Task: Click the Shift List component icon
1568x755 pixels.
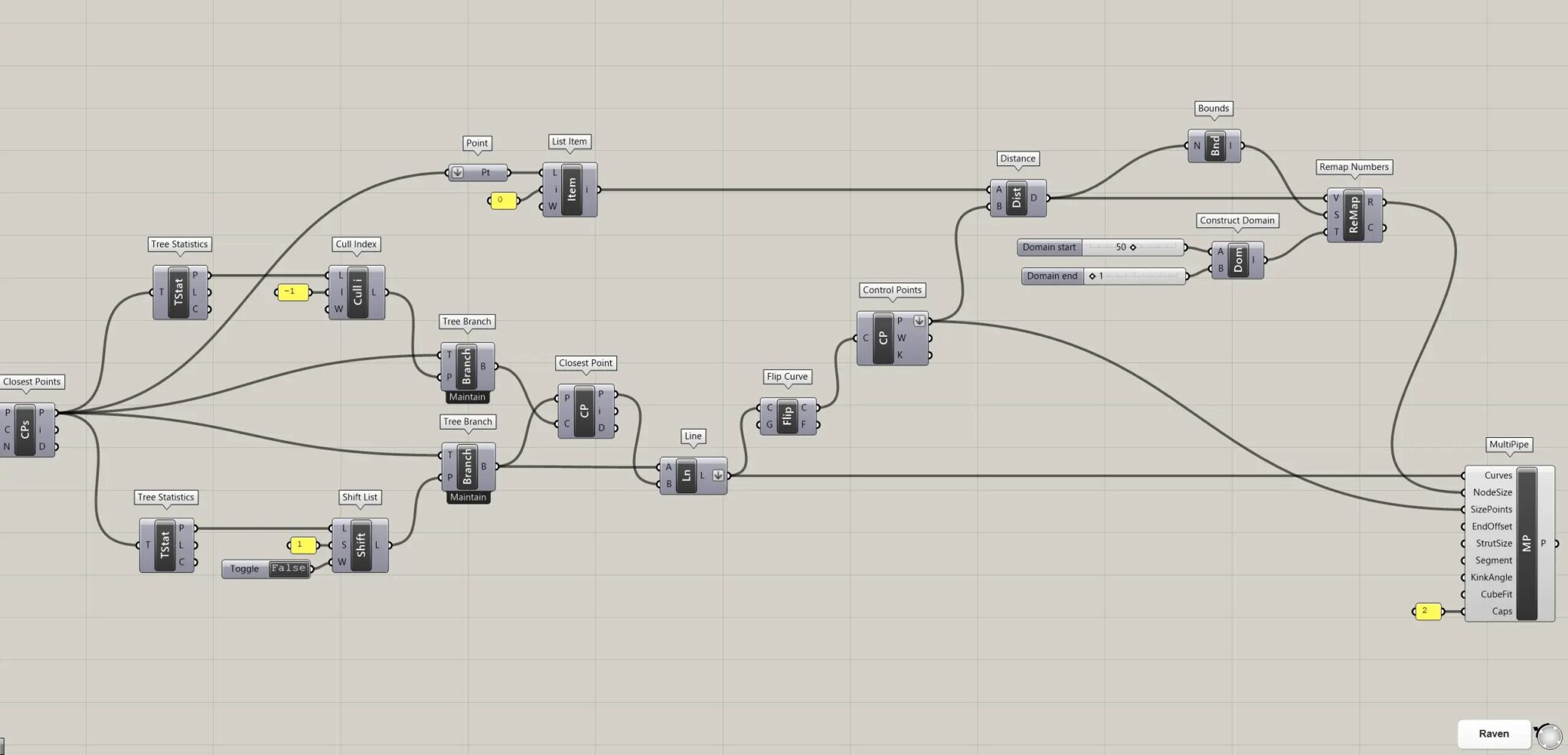Action: 360,545
